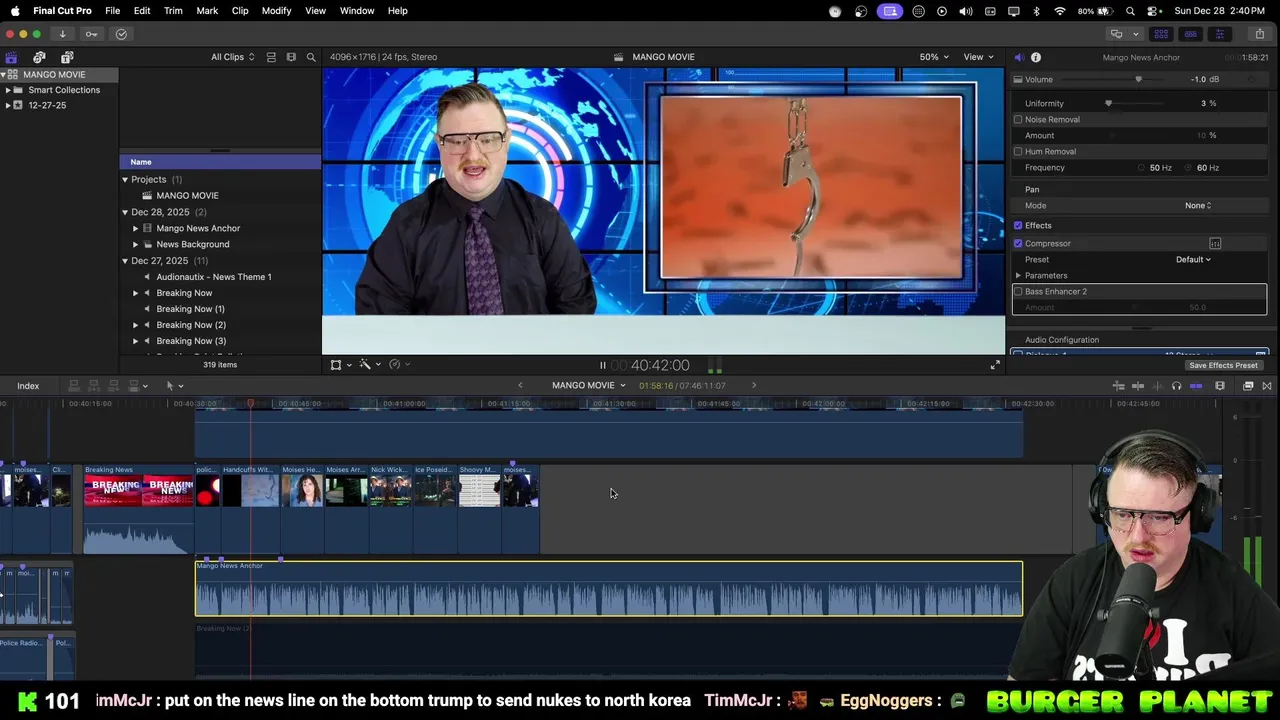Image resolution: width=1280 pixels, height=720 pixels.
Task: Select the Mango News Anchor audio clip
Action: click(x=608, y=589)
